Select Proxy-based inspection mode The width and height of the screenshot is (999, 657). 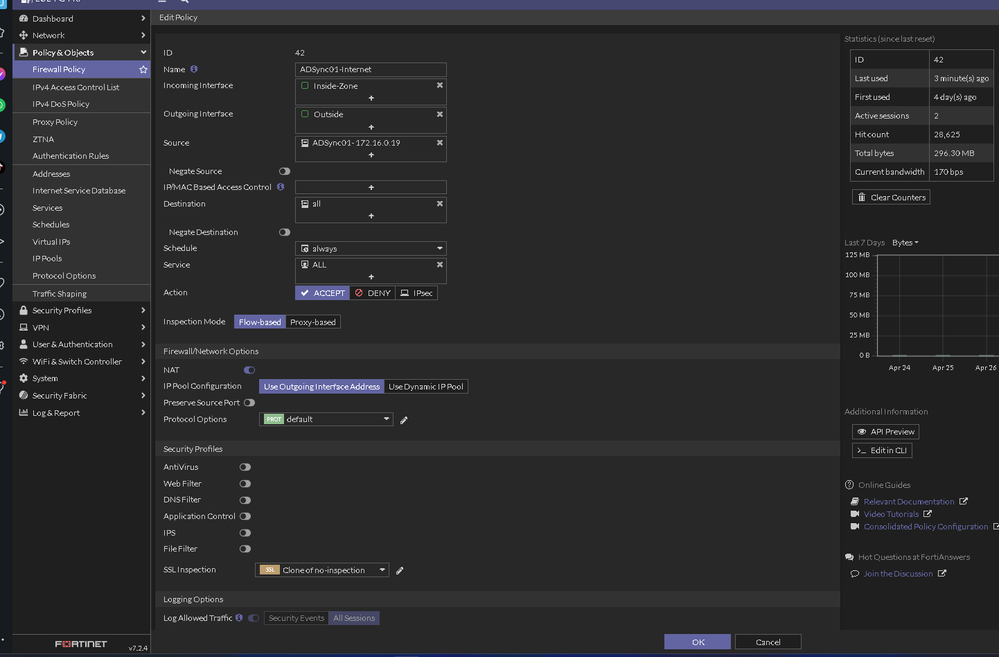(313, 322)
